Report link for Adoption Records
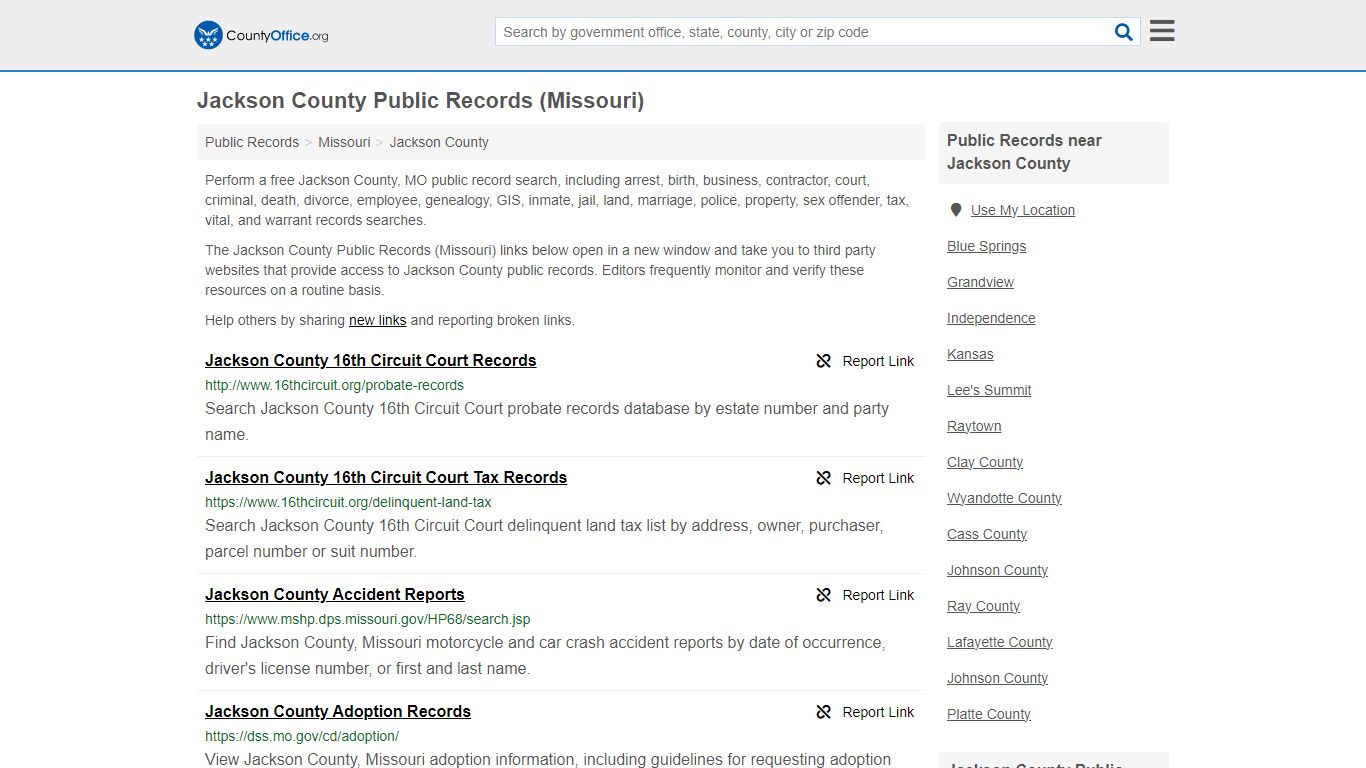Viewport: 1366px width, 768px height. [x=878, y=712]
